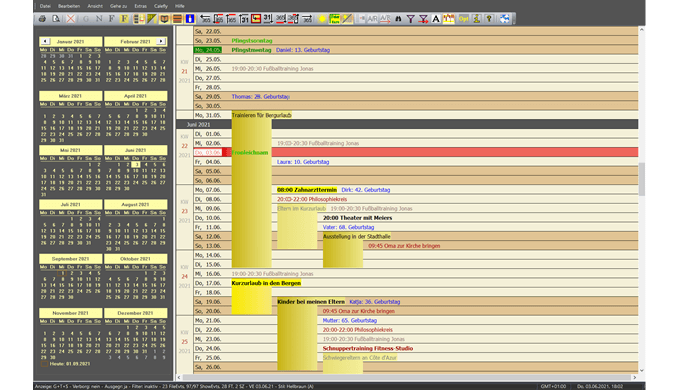Screen dimensions: 680x390
Task: Select the Kurzurlaub in den Bergen entry
Action: coord(266,283)
